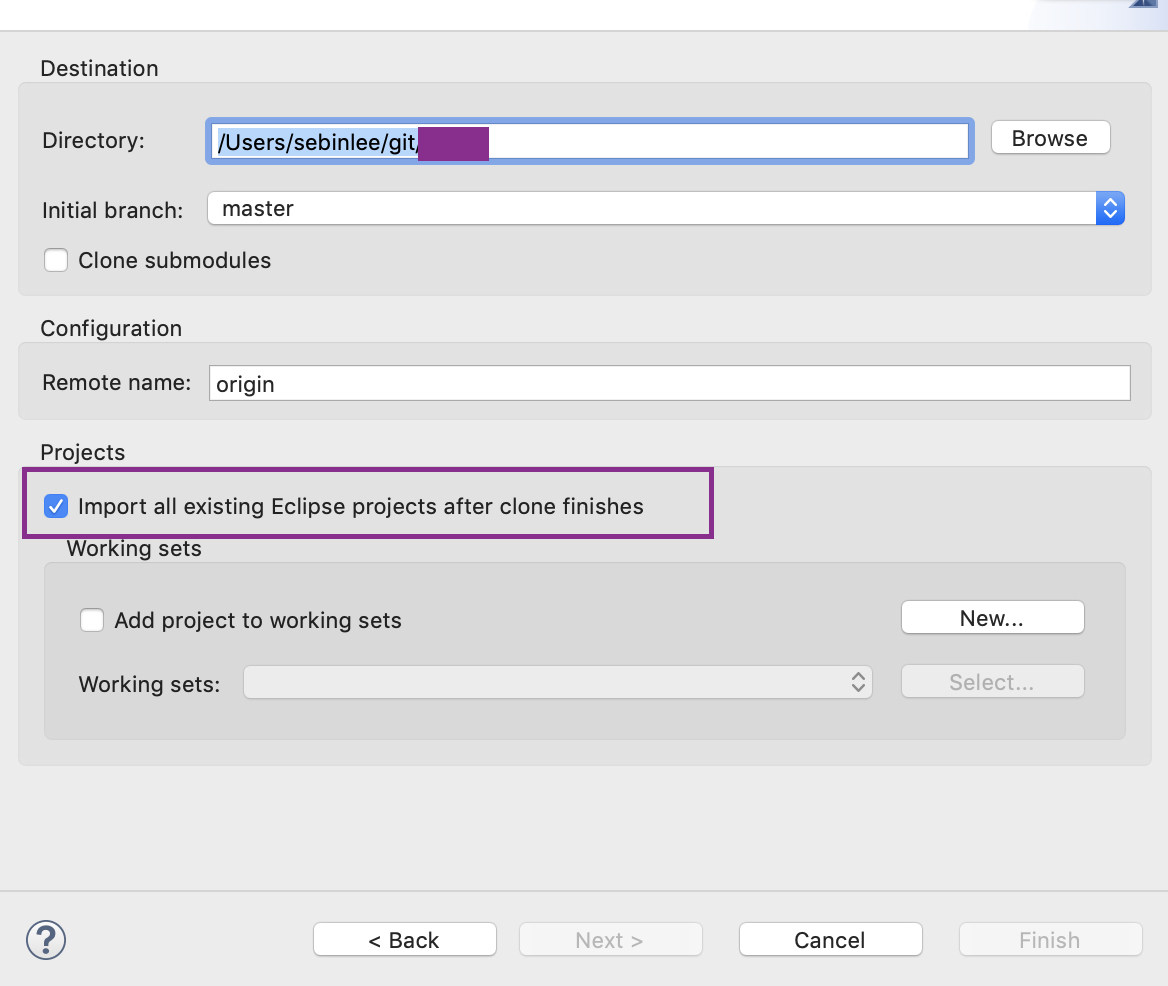Image resolution: width=1168 pixels, height=986 pixels.
Task: Tick the Add project to working sets checkbox
Action: tap(92, 621)
